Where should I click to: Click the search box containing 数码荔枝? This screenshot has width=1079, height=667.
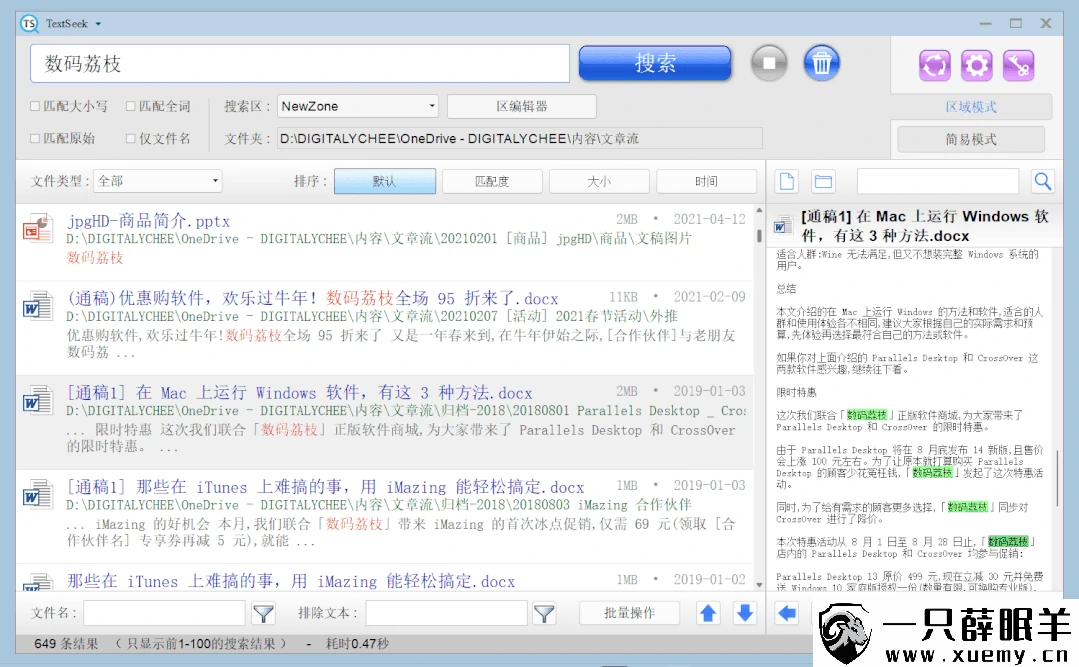click(x=300, y=63)
